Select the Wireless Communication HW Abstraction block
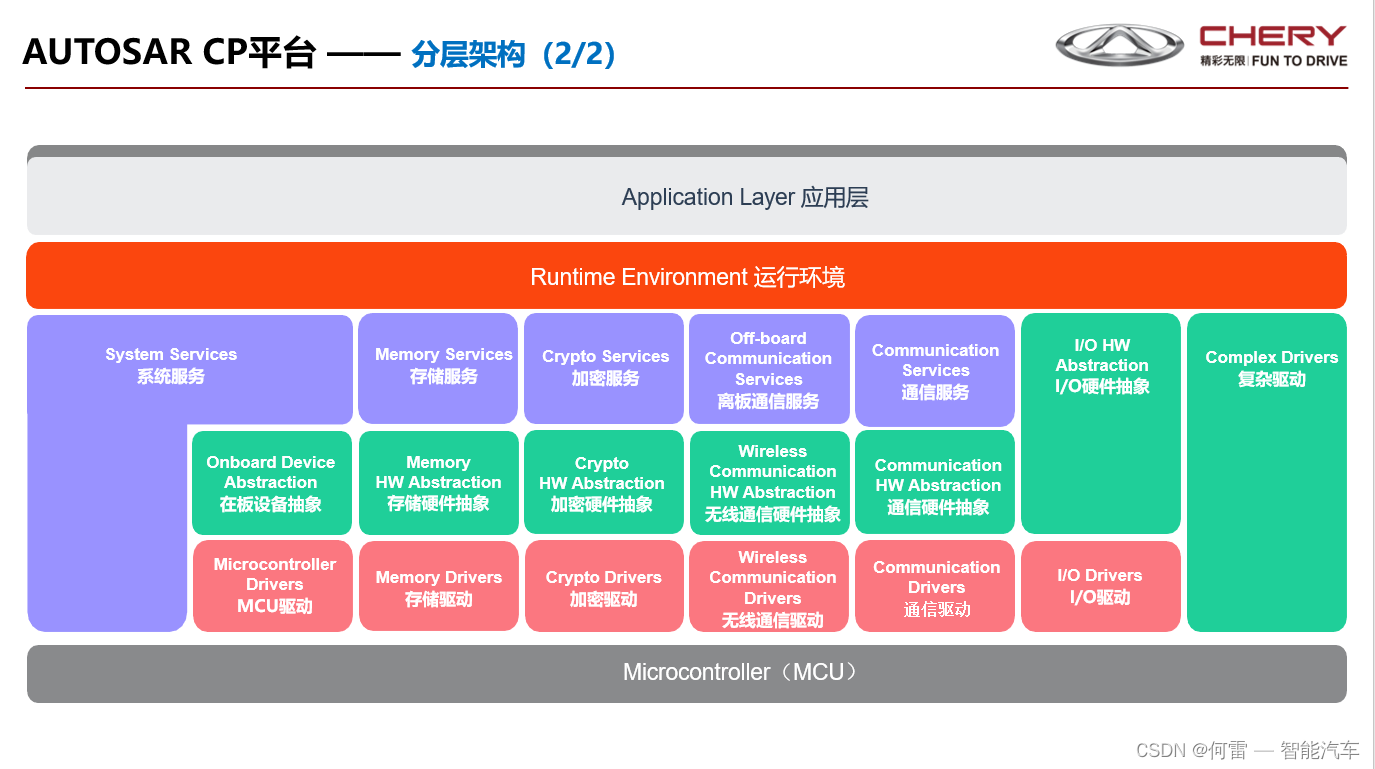The height and width of the screenshot is (769, 1375). click(769, 482)
